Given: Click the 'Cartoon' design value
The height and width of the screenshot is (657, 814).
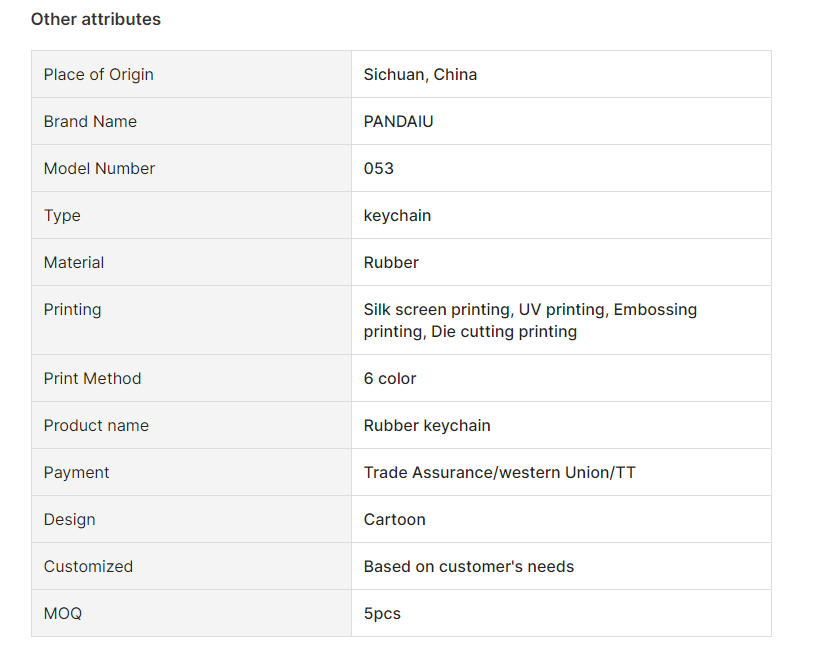Looking at the screenshot, I should pyautogui.click(x=395, y=519).
